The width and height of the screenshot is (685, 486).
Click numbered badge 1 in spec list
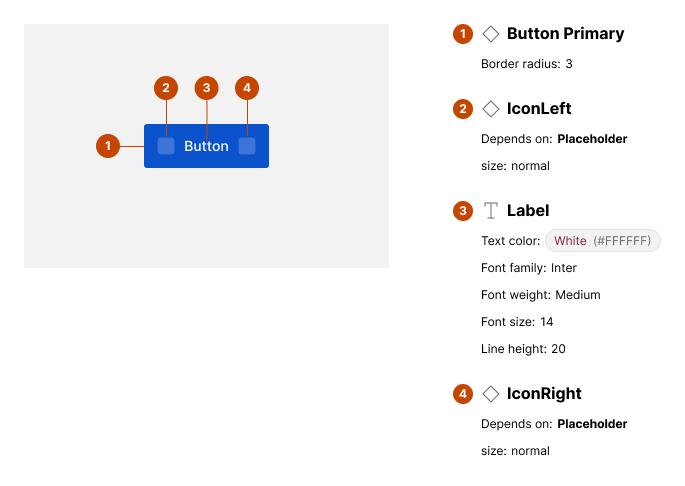462,34
